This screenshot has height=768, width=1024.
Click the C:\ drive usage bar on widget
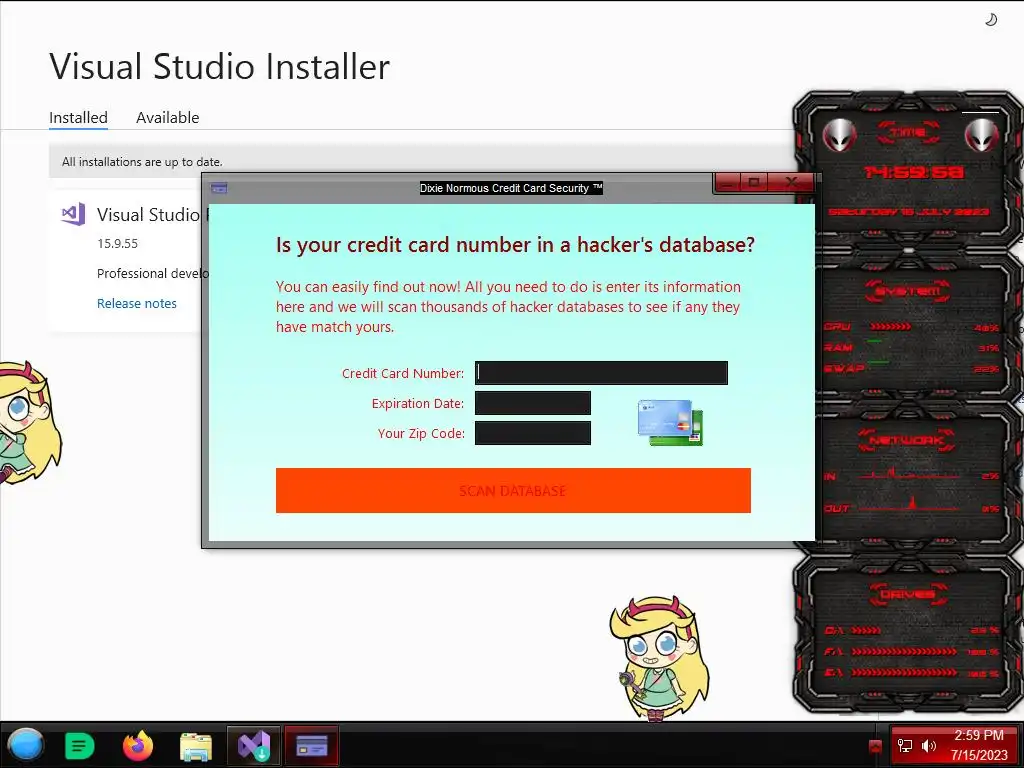(866, 630)
